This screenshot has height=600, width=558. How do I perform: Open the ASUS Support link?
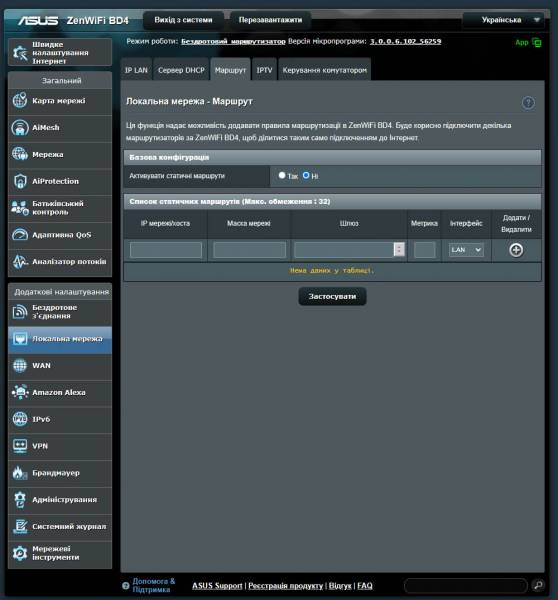click(217, 585)
